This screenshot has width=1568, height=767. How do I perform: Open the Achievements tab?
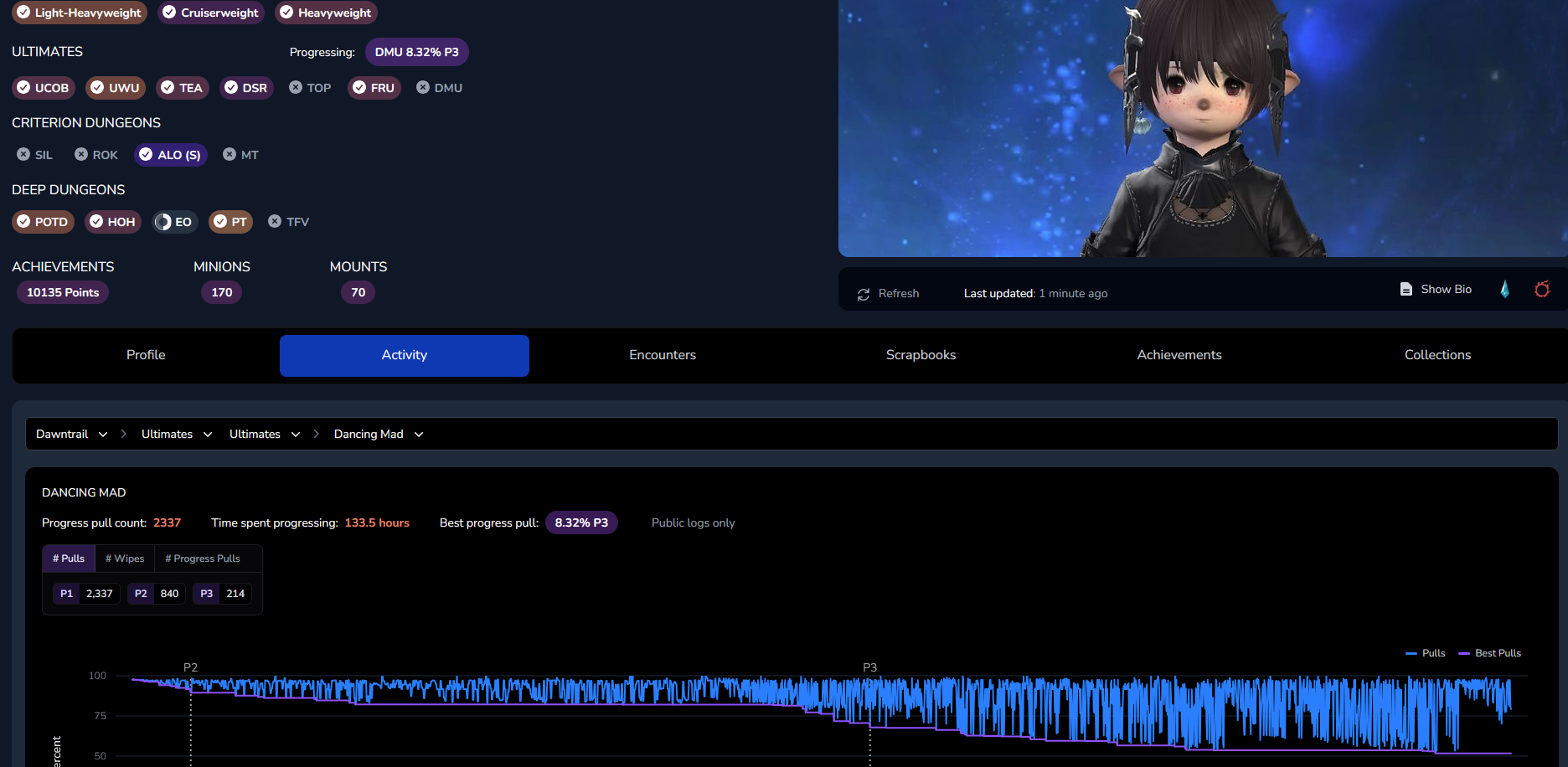point(1179,355)
